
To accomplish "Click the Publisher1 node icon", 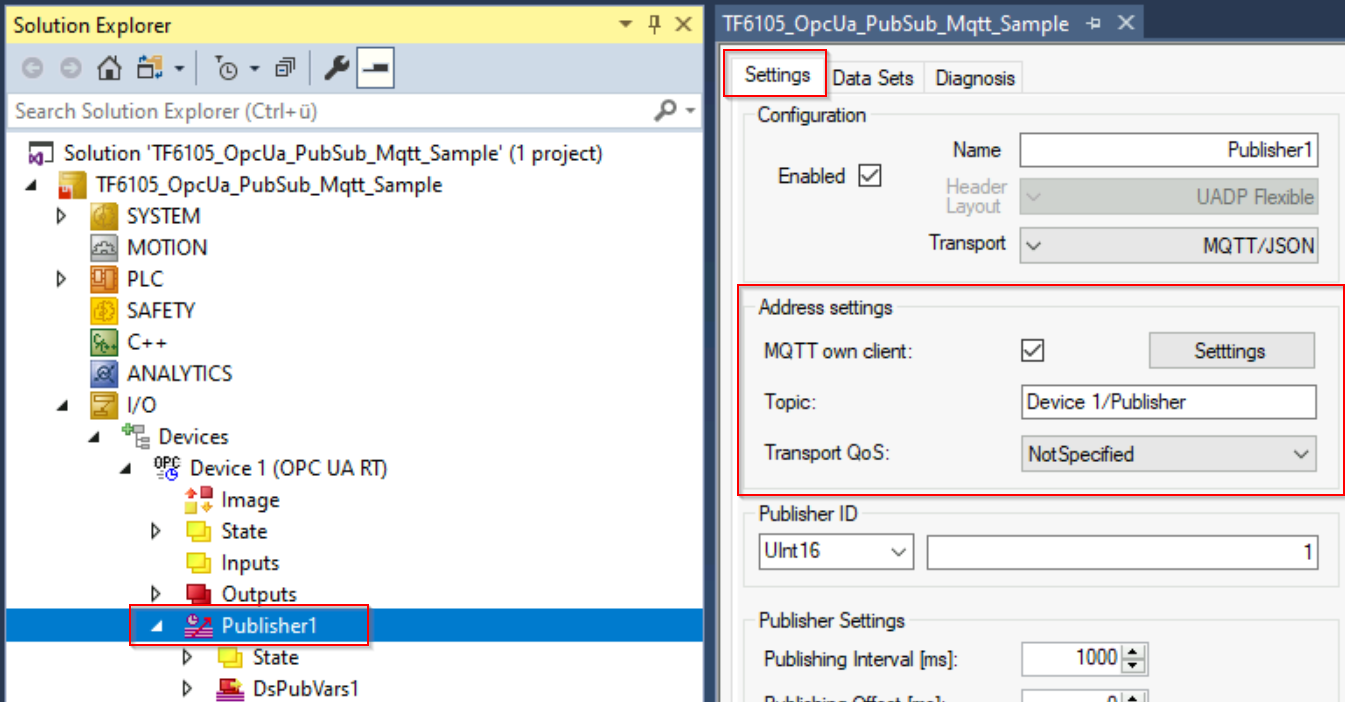I will (x=199, y=626).
